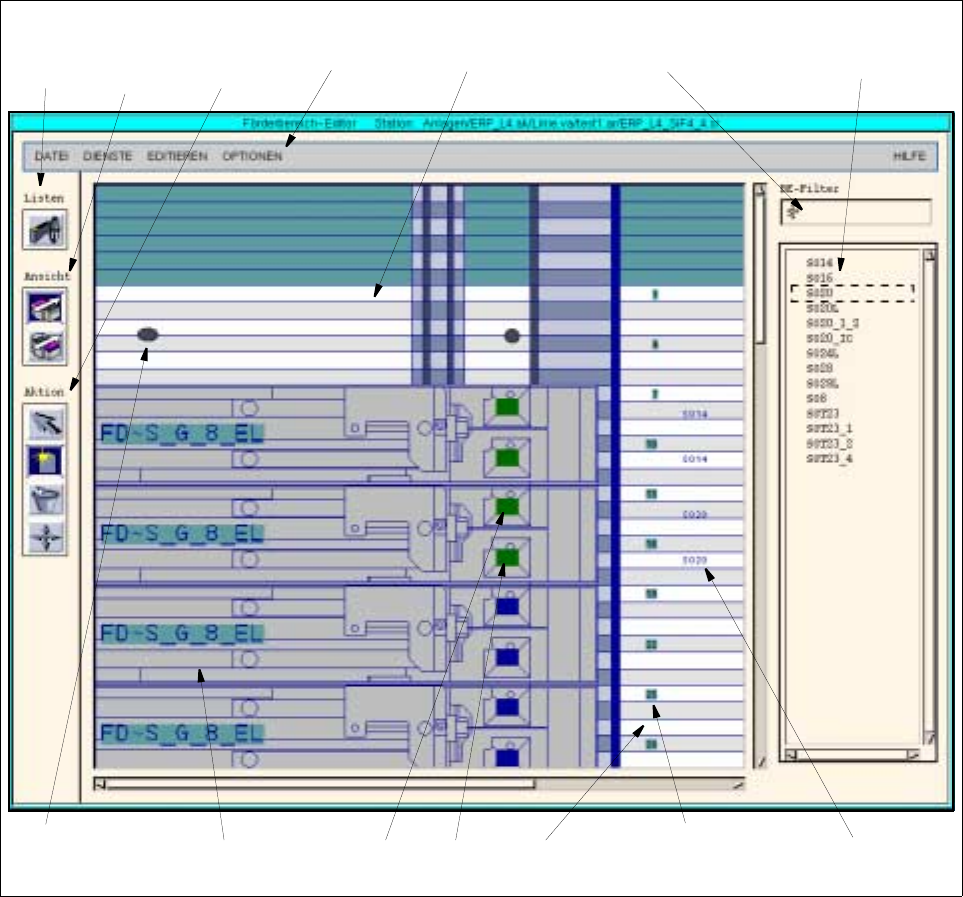Click the canvas vertical scrollbar down arrow
Viewport: 963px width, 897px height.
click(x=761, y=762)
